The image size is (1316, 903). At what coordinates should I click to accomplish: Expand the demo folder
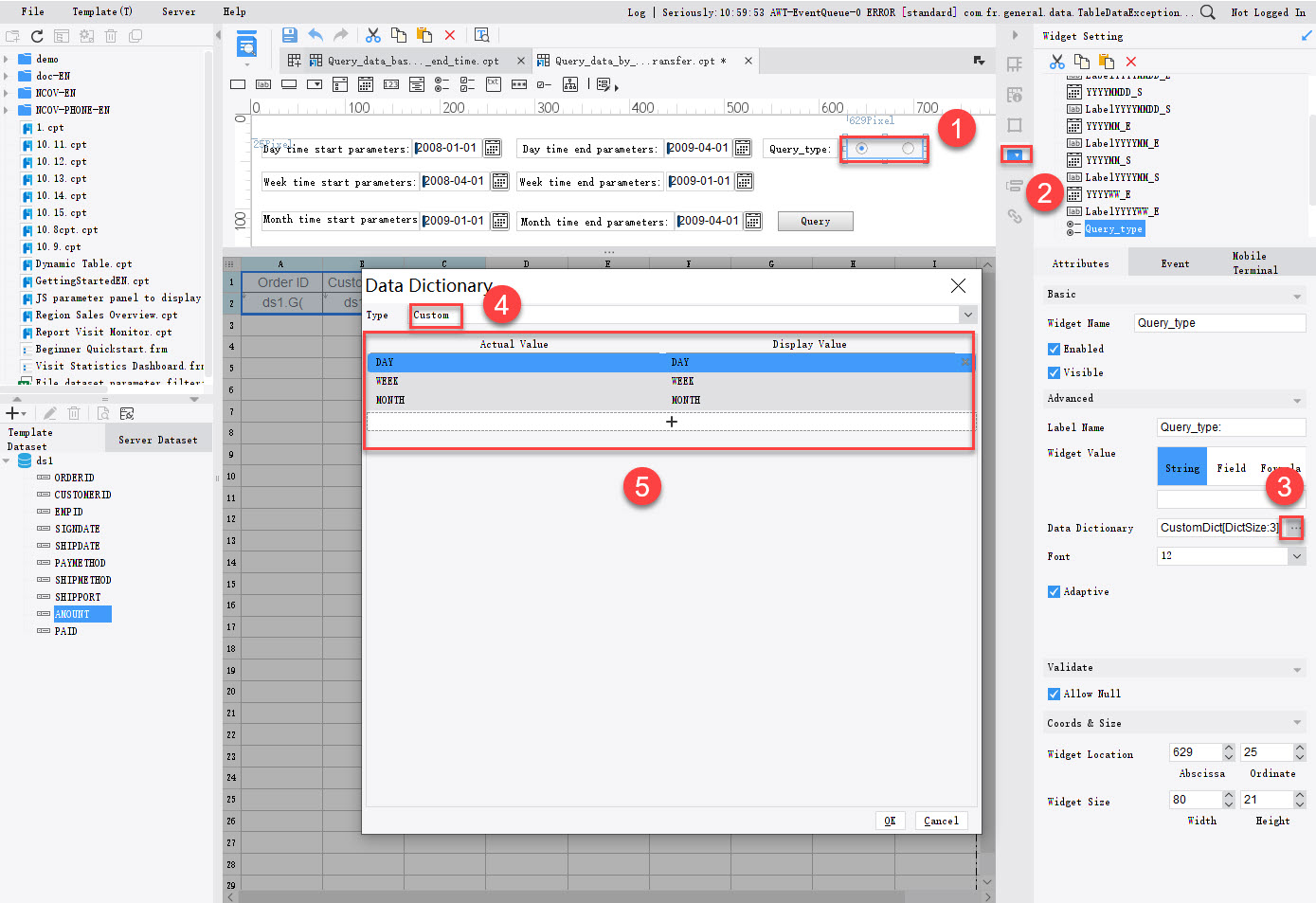click(x=7, y=59)
